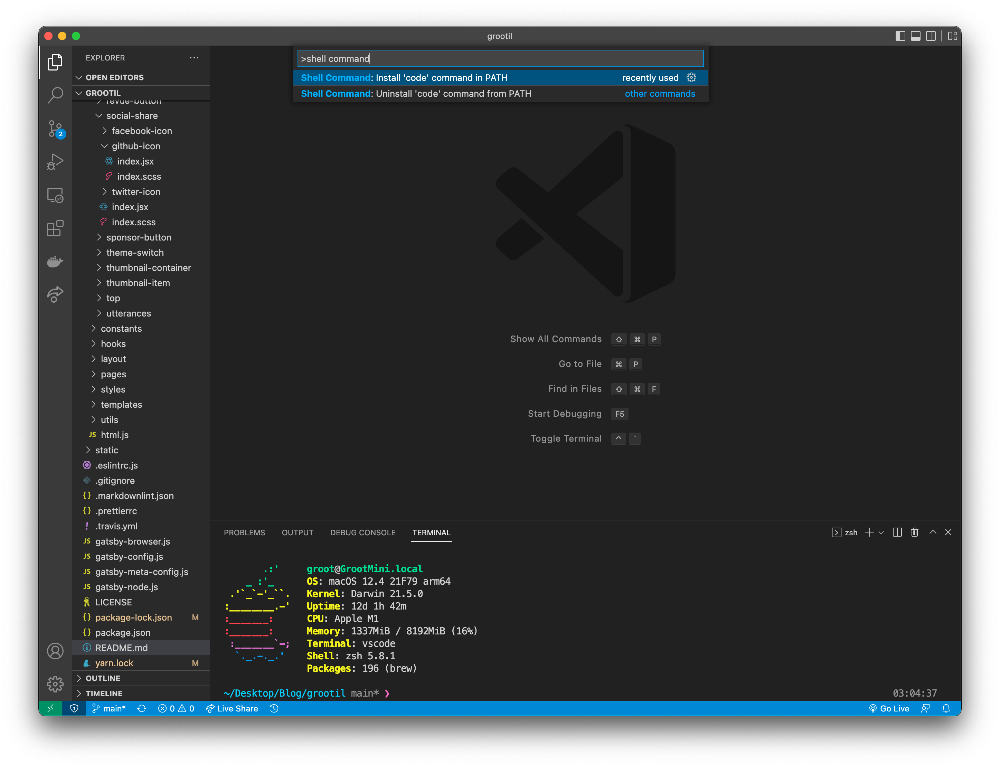Click the command palette input field

pyautogui.click(x=501, y=59)
